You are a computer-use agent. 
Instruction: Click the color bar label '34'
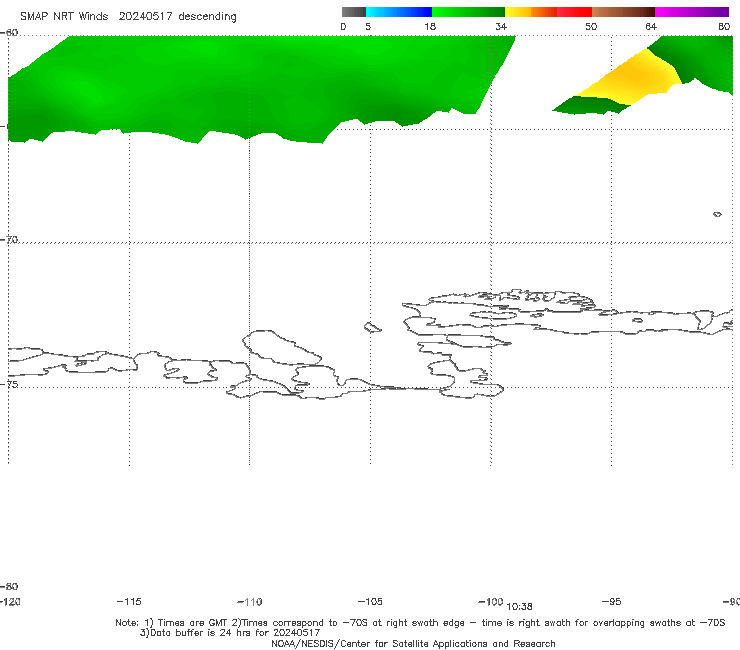501,26
